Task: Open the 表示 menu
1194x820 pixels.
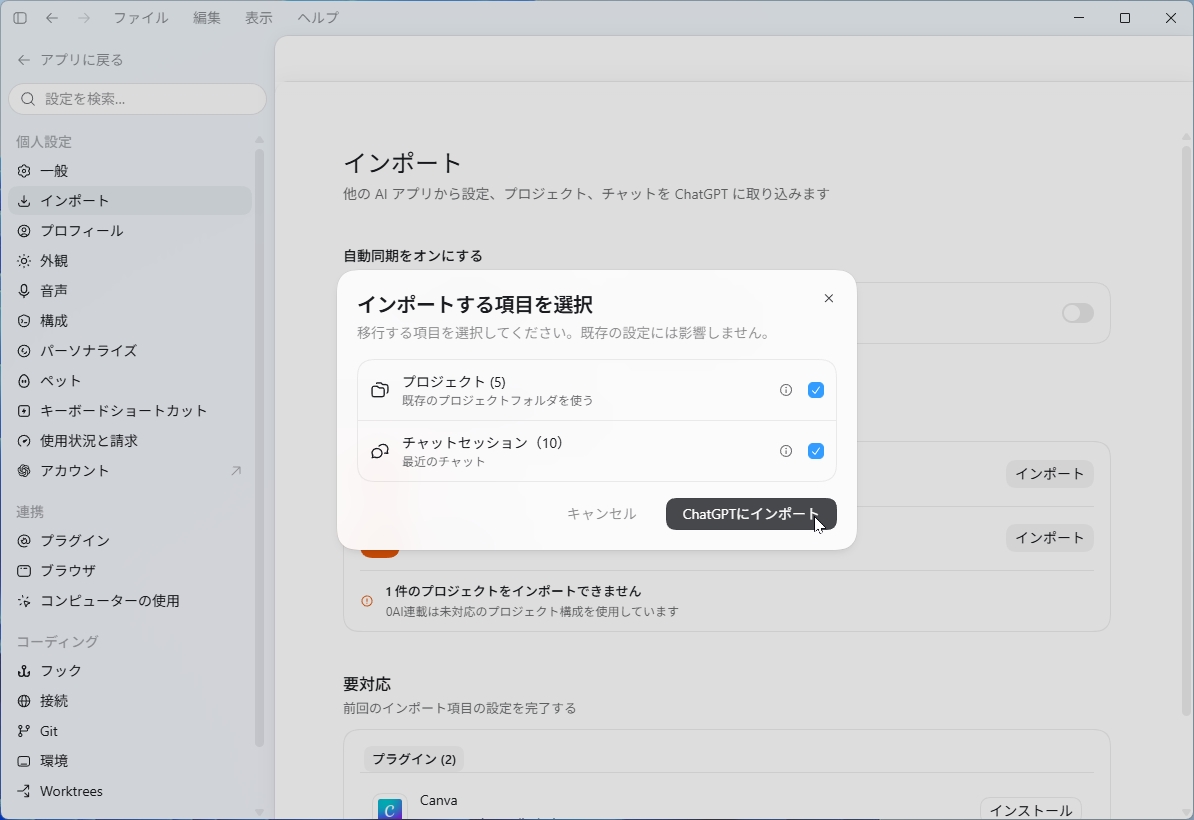Action: tap(258, 18)
